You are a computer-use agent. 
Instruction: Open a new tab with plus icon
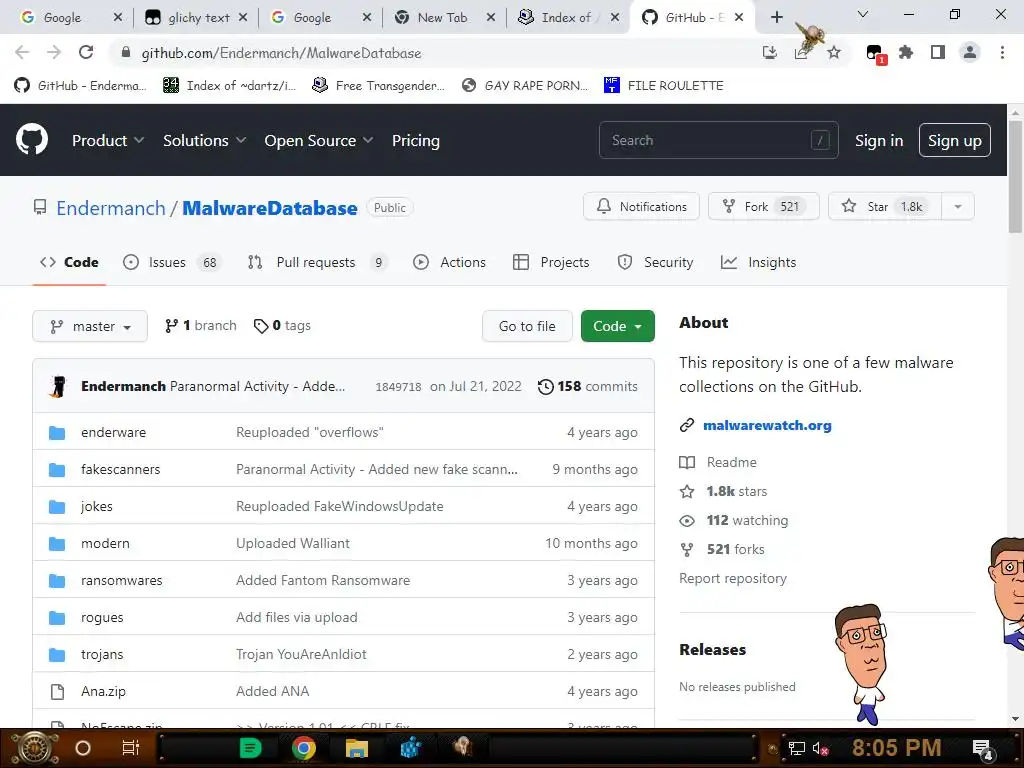coord(776,18)
